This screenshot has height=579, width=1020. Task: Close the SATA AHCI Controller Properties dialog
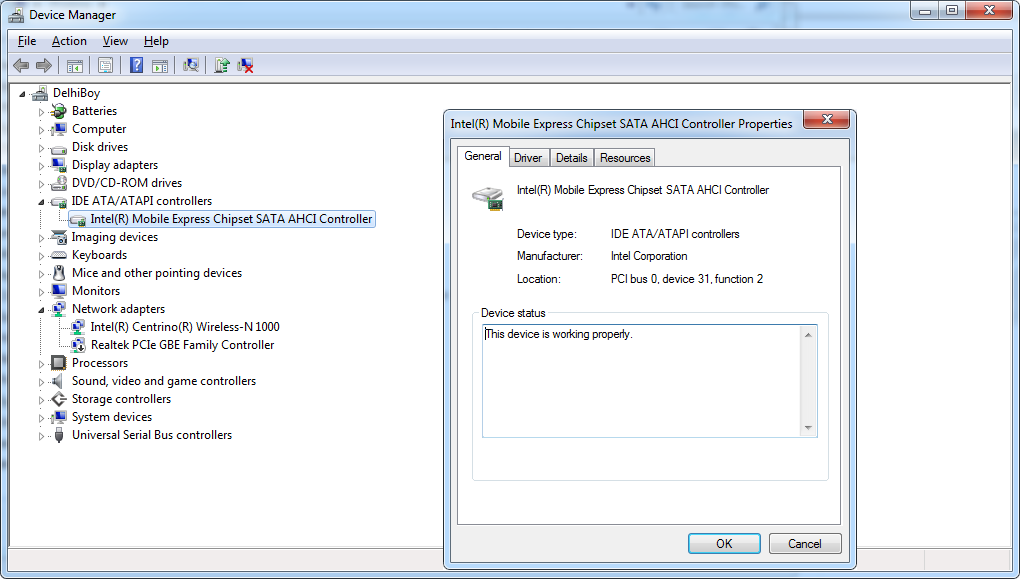[827, 119]
